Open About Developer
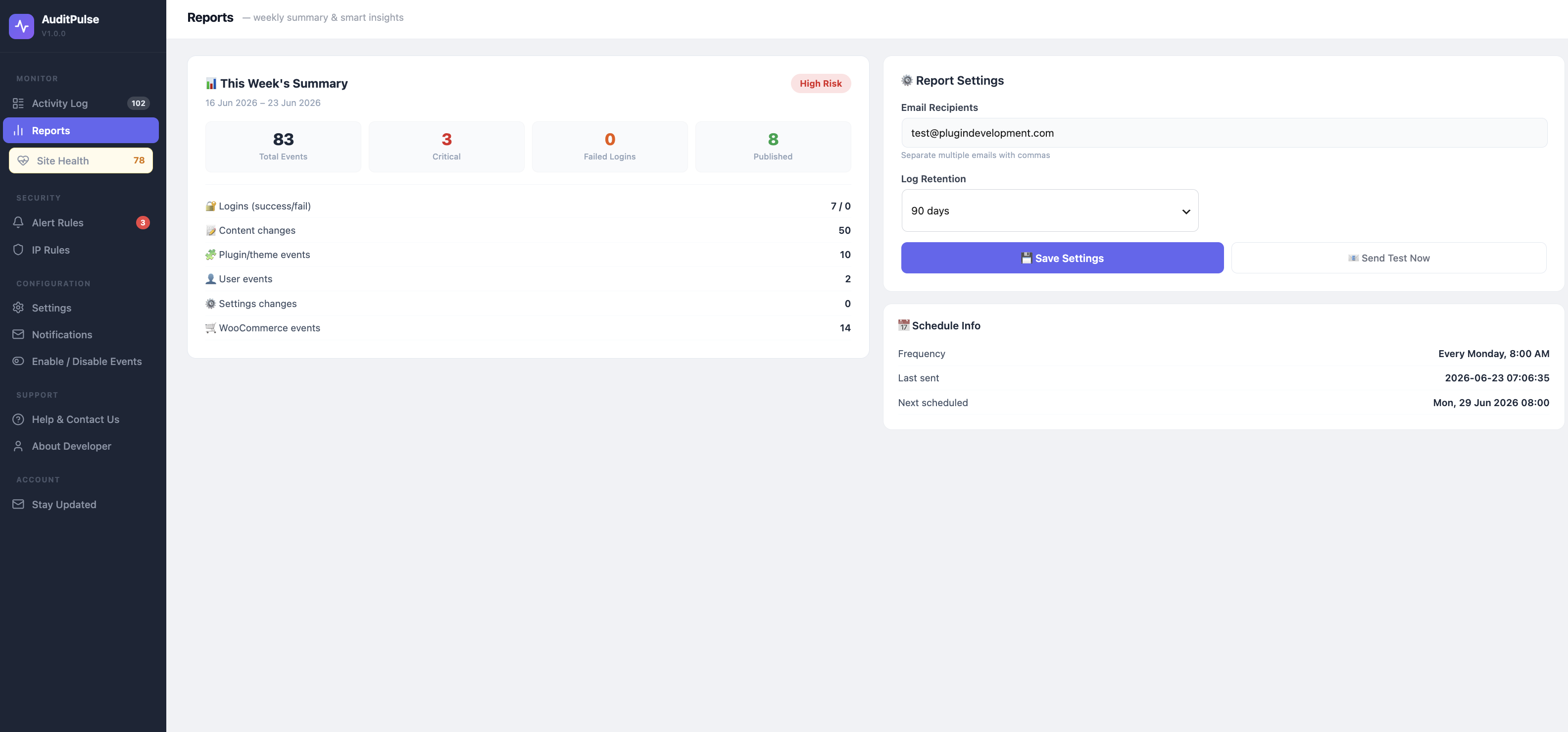 point(81,446)
